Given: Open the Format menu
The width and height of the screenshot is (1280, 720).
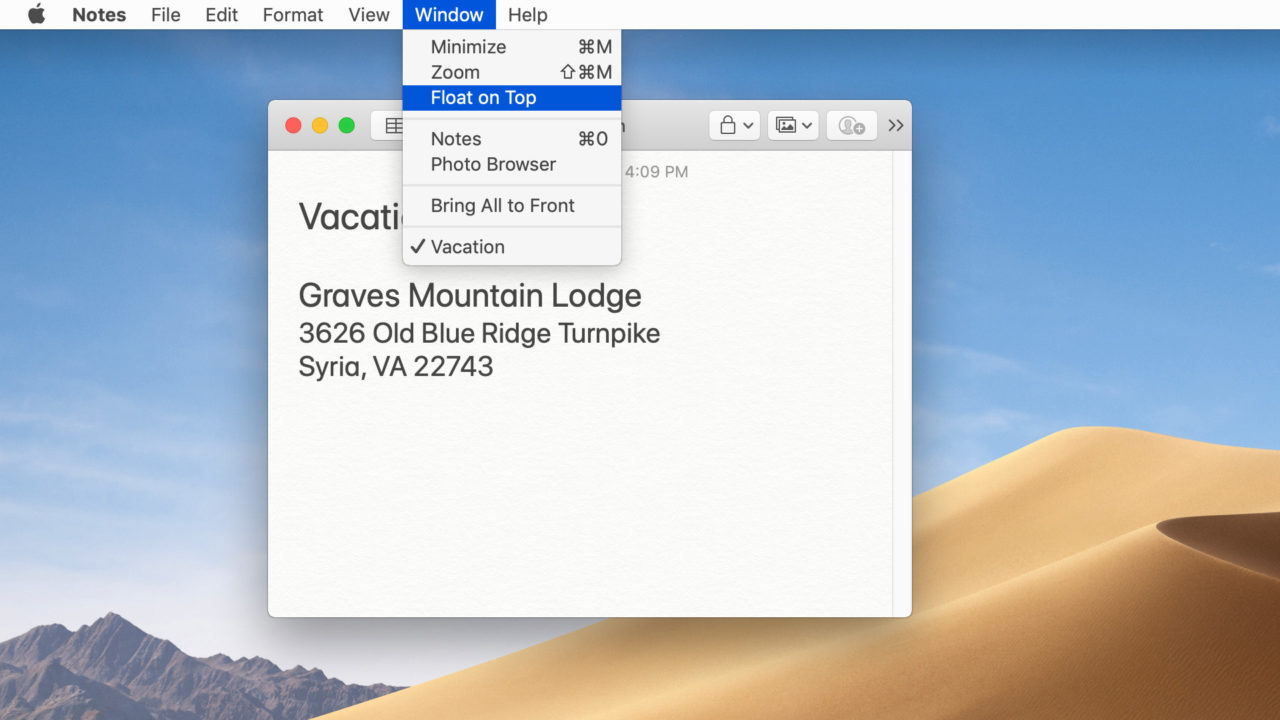Looking at the screenshot, I should click(x=293, y=15).
